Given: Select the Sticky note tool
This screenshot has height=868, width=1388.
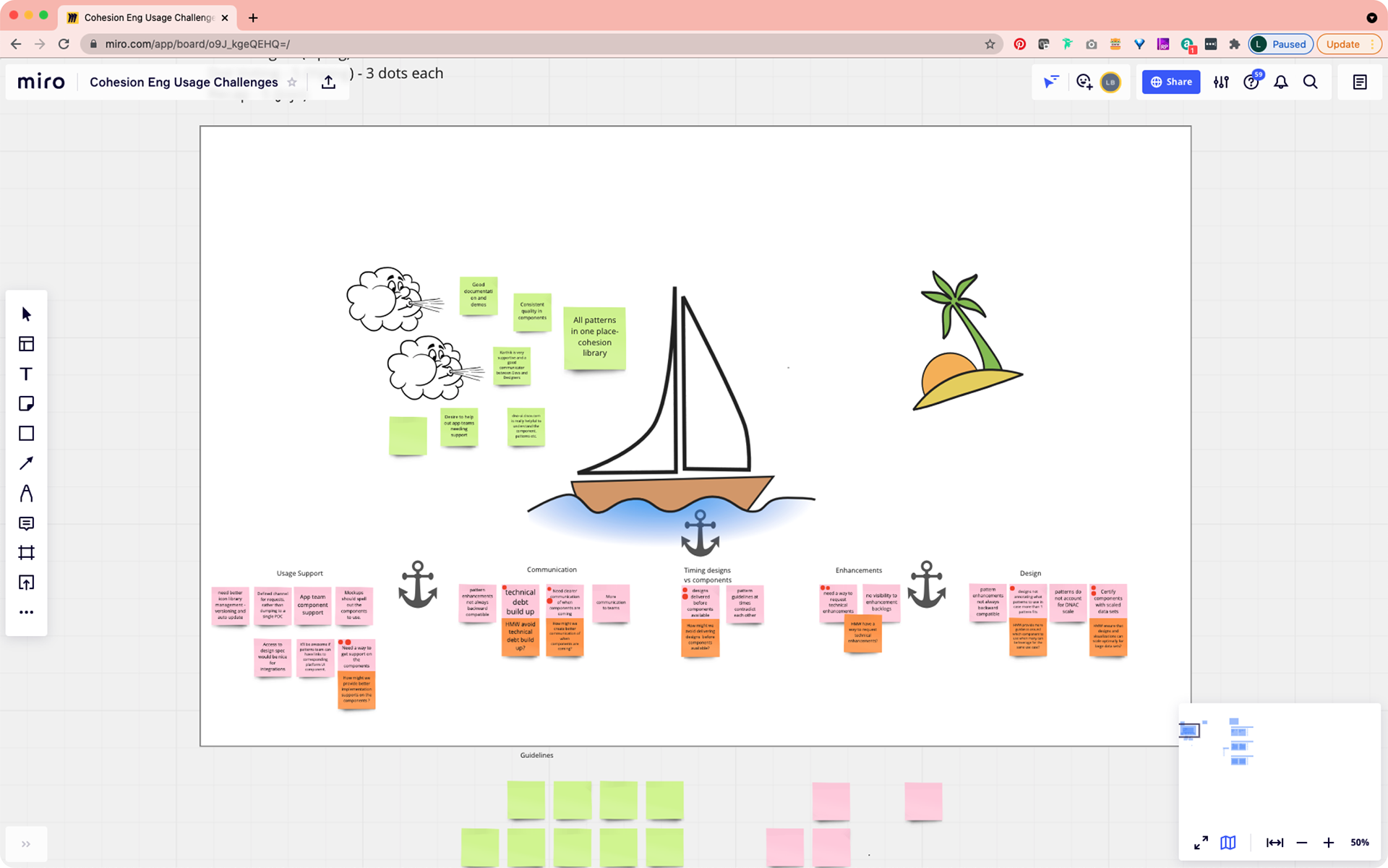Looking at the screenshot, I should pos(27,403).
